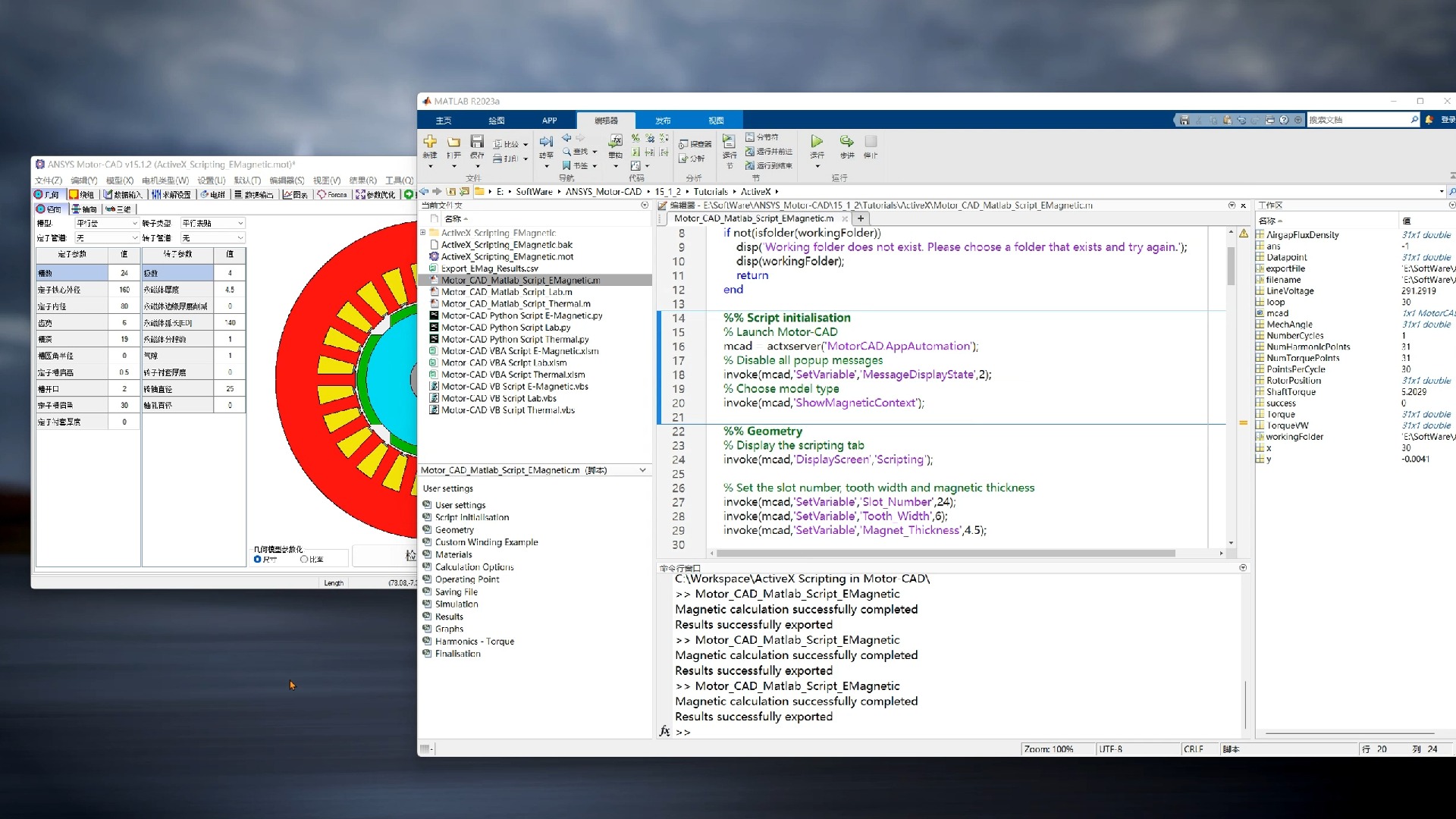
Task: Click the notification bell icon
Action: [x=1429, y=120]
